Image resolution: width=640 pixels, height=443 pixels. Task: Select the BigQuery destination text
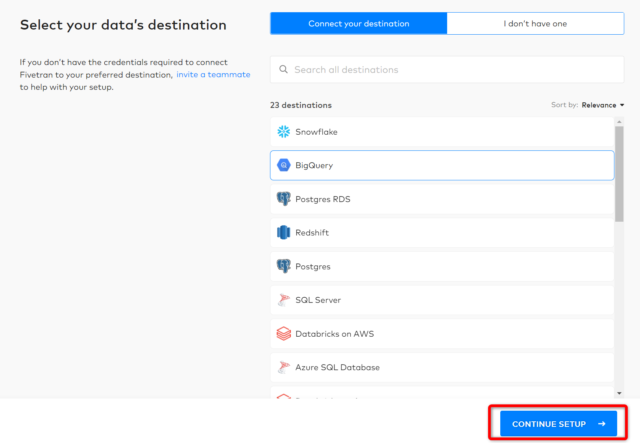314,165
